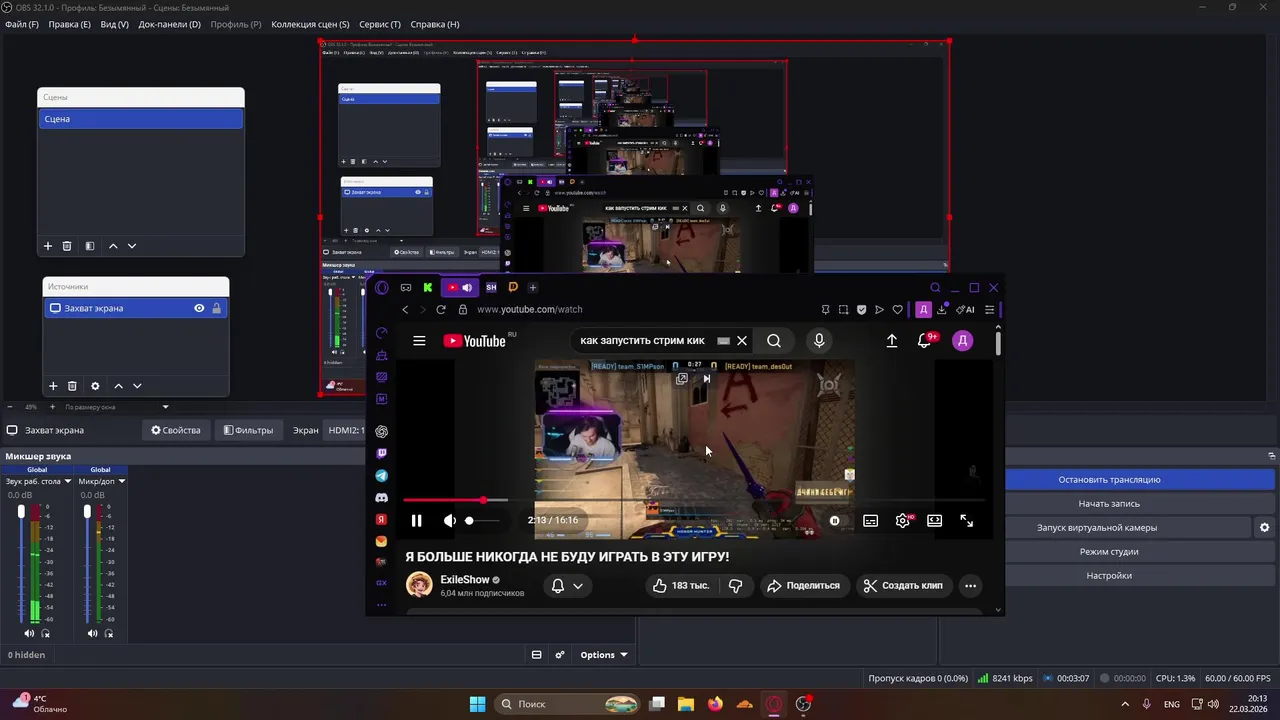Remove selected source with trash icon
Image resolution: width=1280 pixels, height=720 pixels.
(72, 386)
